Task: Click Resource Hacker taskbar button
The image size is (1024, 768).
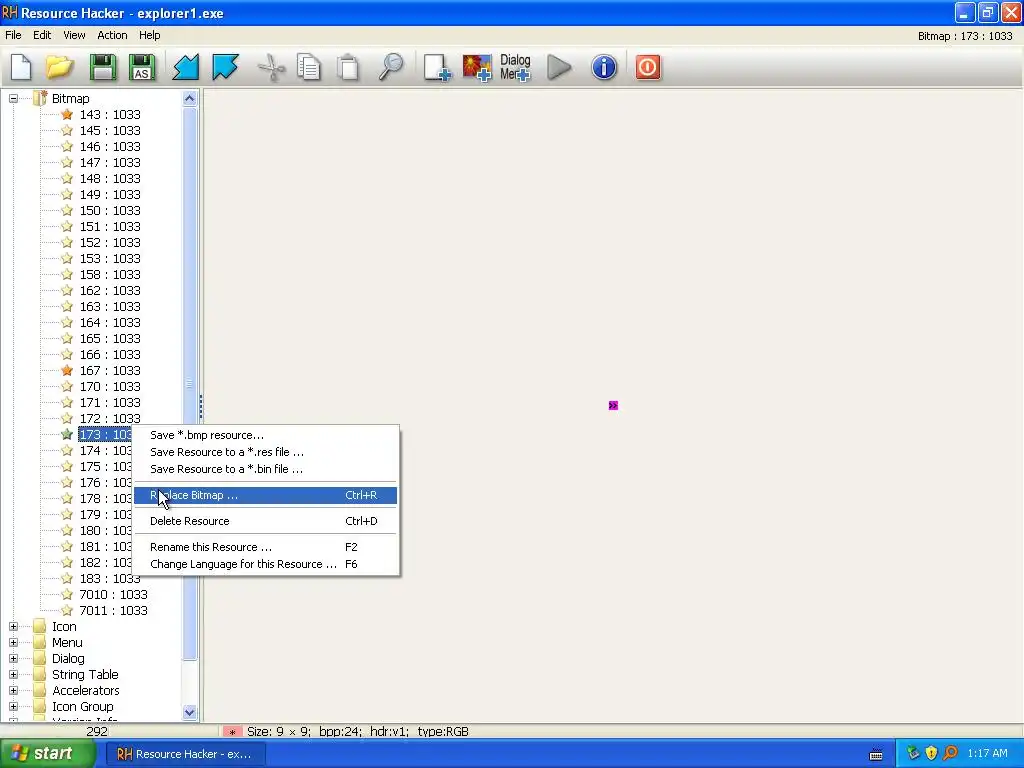Action: pyautogui.click(x=187, y=754)
